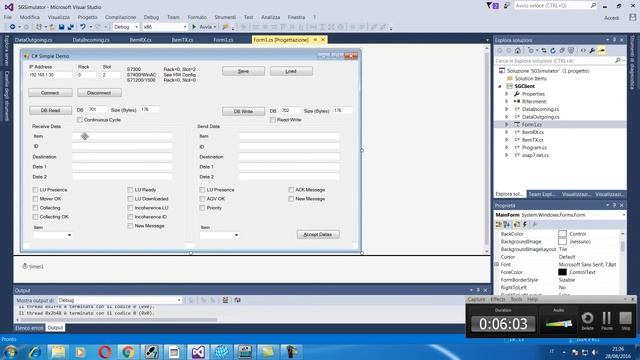Open the Strumenti menu
The width and height of the screenshot is (640, 360).
point(225,17)
